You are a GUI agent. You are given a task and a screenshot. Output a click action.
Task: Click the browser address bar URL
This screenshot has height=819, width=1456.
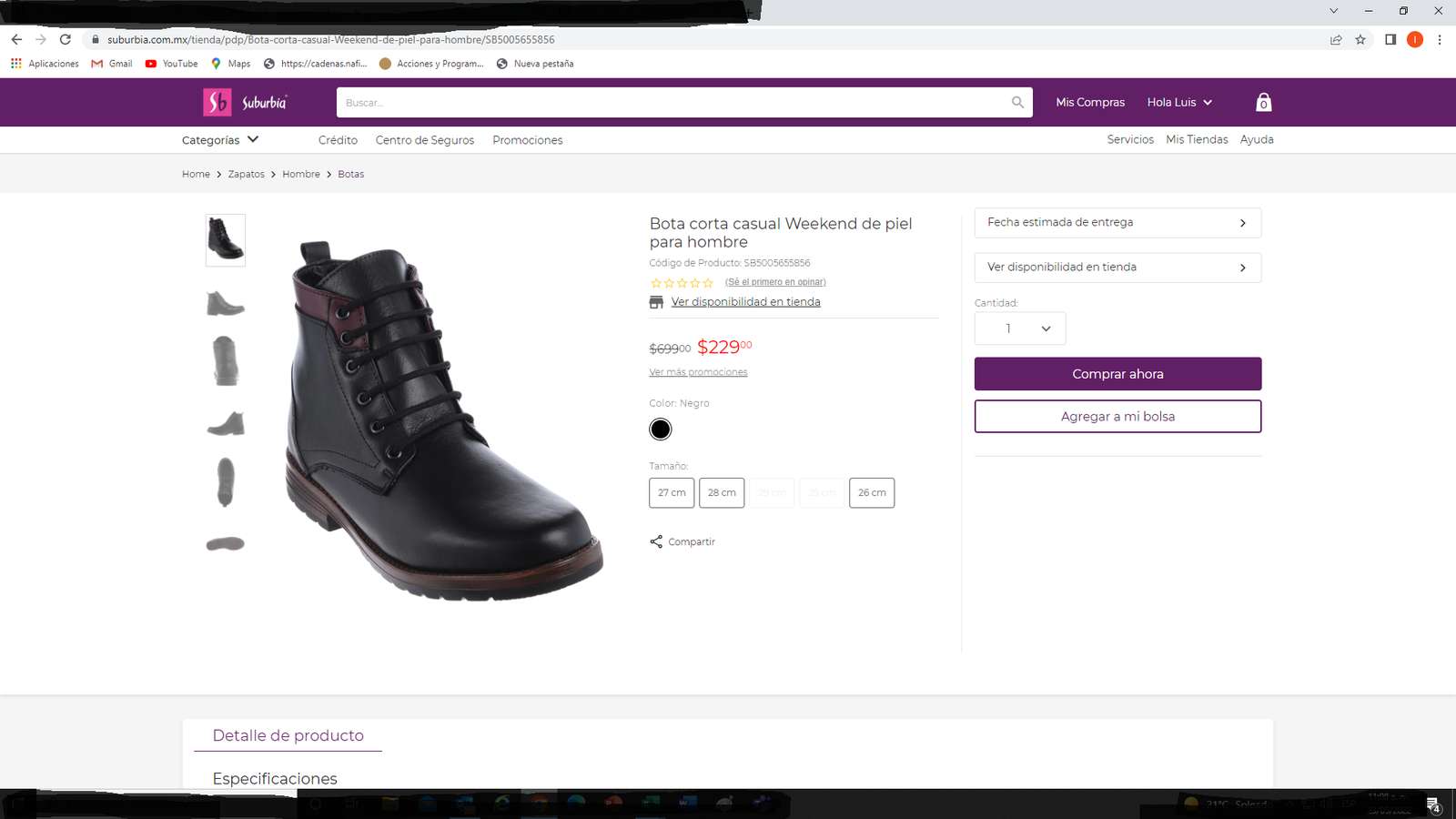tap(331, 39)
